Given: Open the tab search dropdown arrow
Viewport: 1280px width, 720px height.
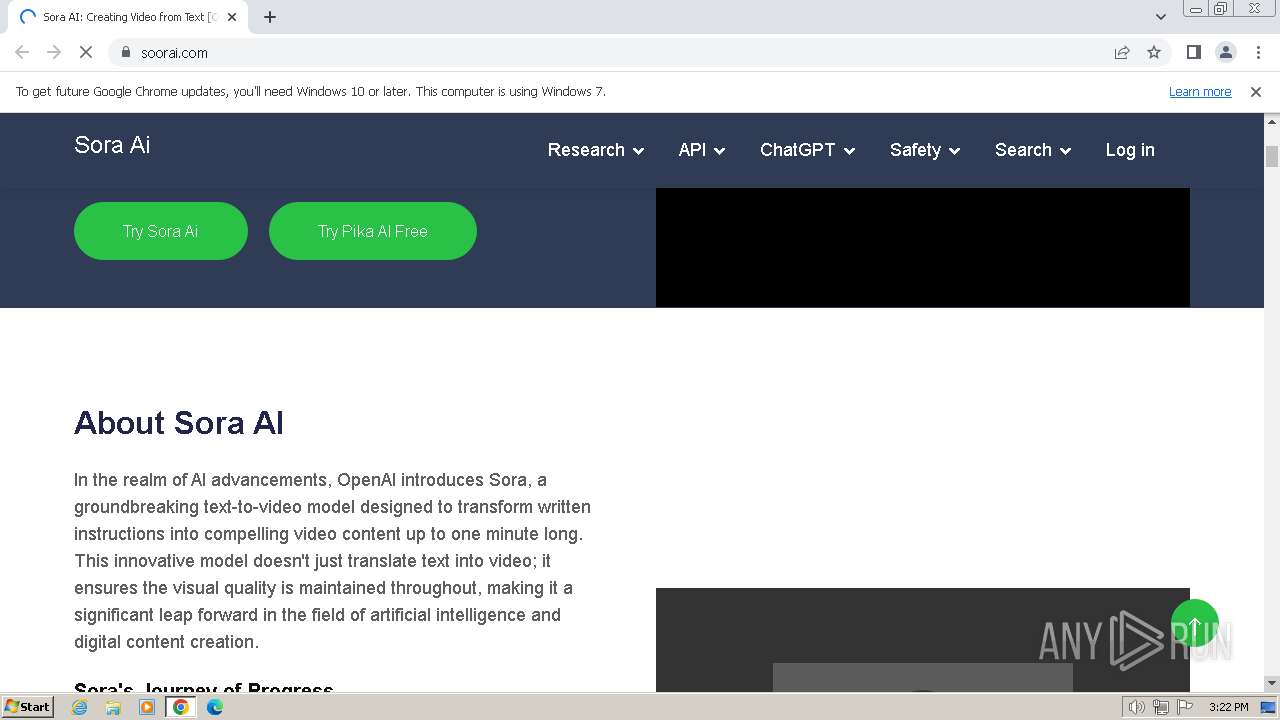Looking at the screenshot, I should [1161, 17].
